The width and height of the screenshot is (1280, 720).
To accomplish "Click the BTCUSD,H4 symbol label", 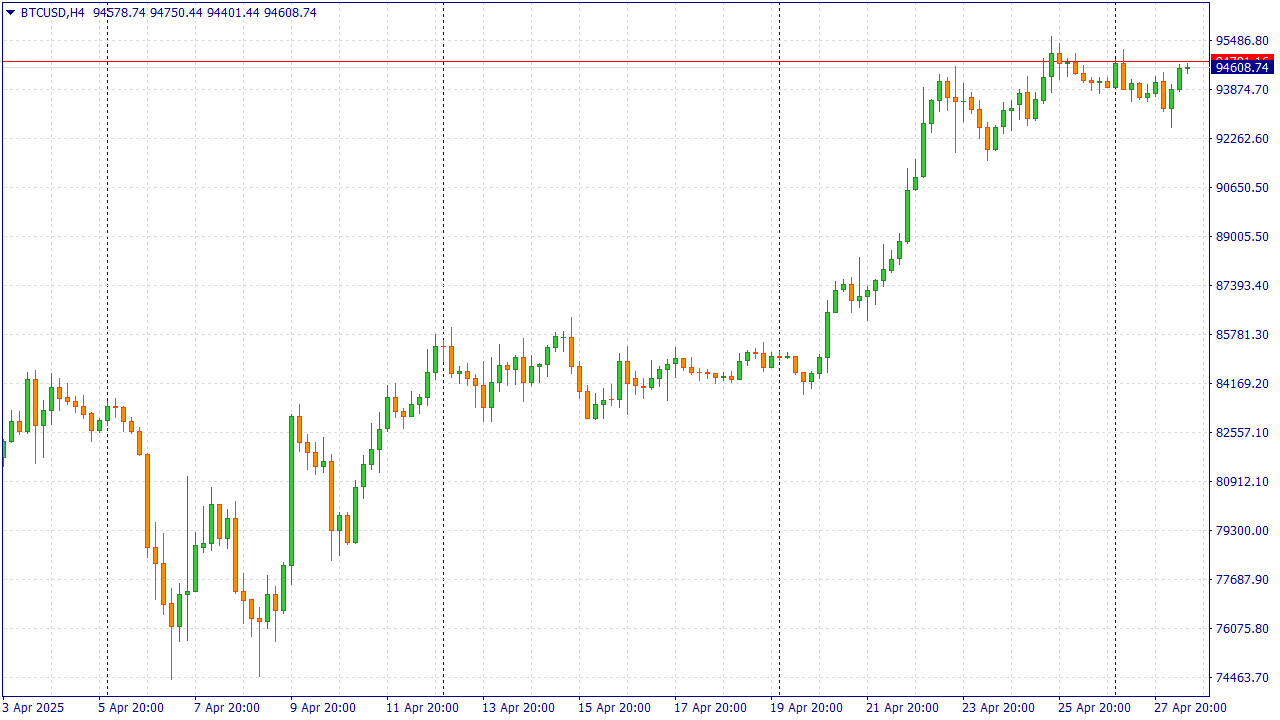I will 52,13.
